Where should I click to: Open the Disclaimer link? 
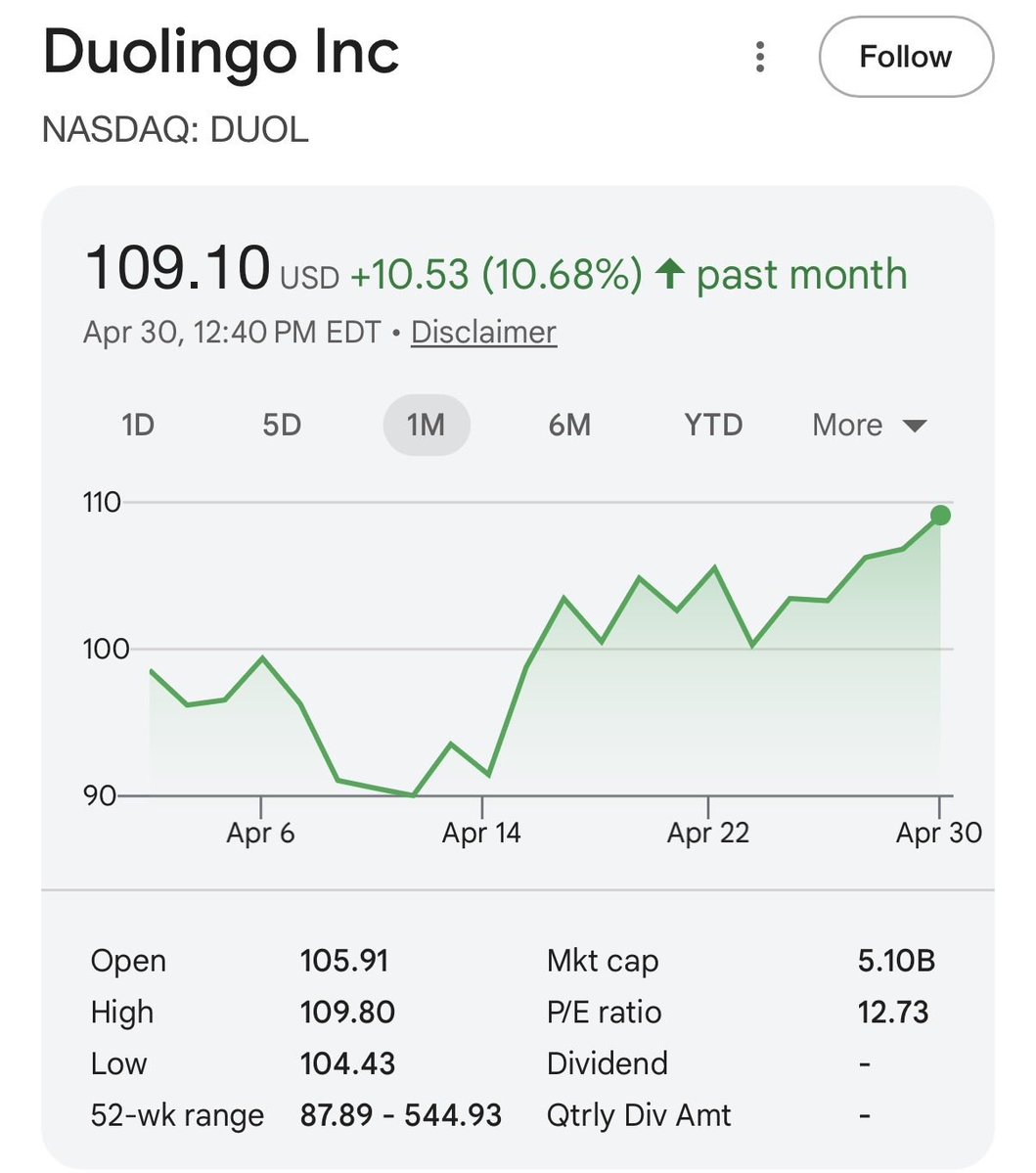[x=483, y=333]
